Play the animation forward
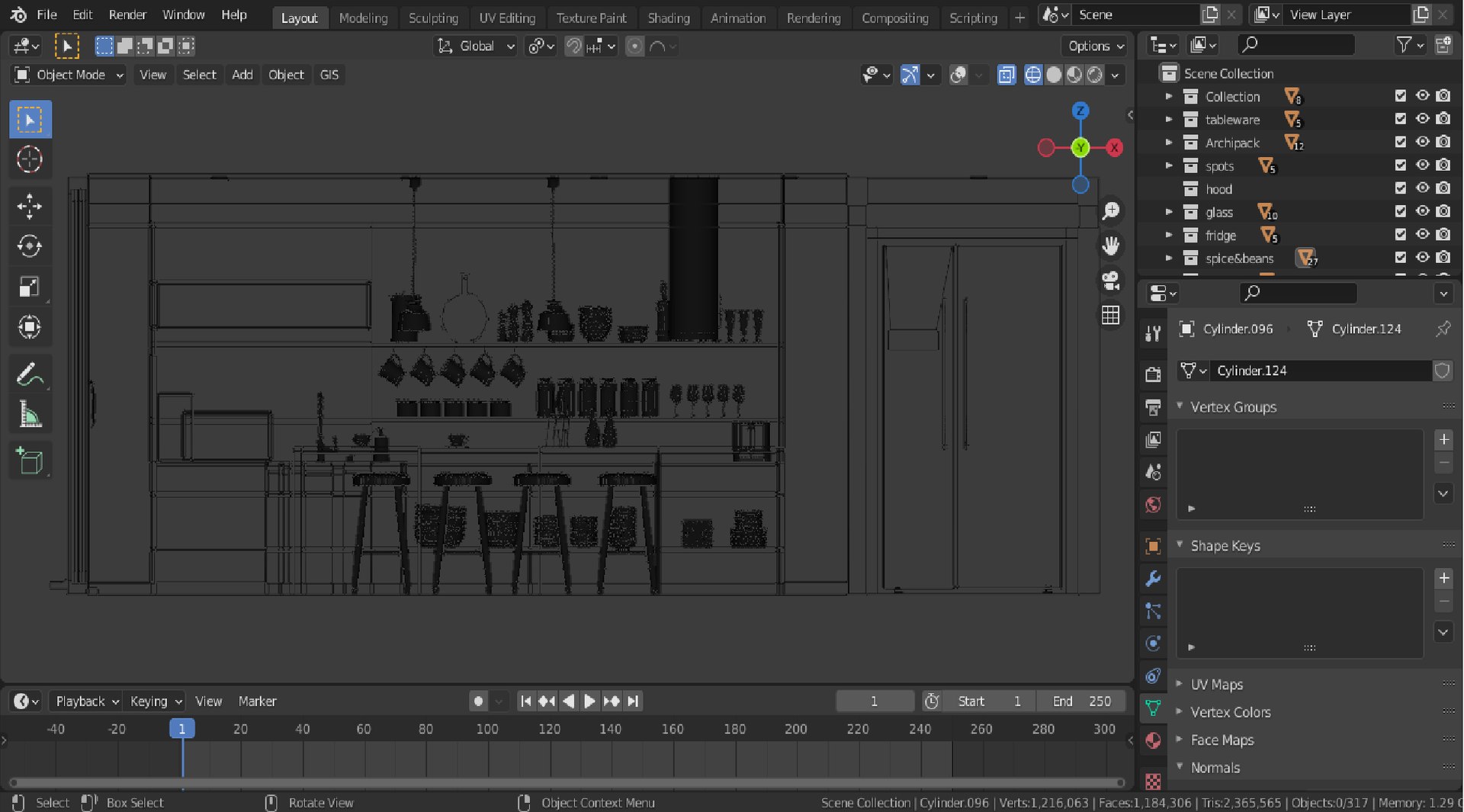Viewport: 1464px width, 812px height. click(589, 701)
